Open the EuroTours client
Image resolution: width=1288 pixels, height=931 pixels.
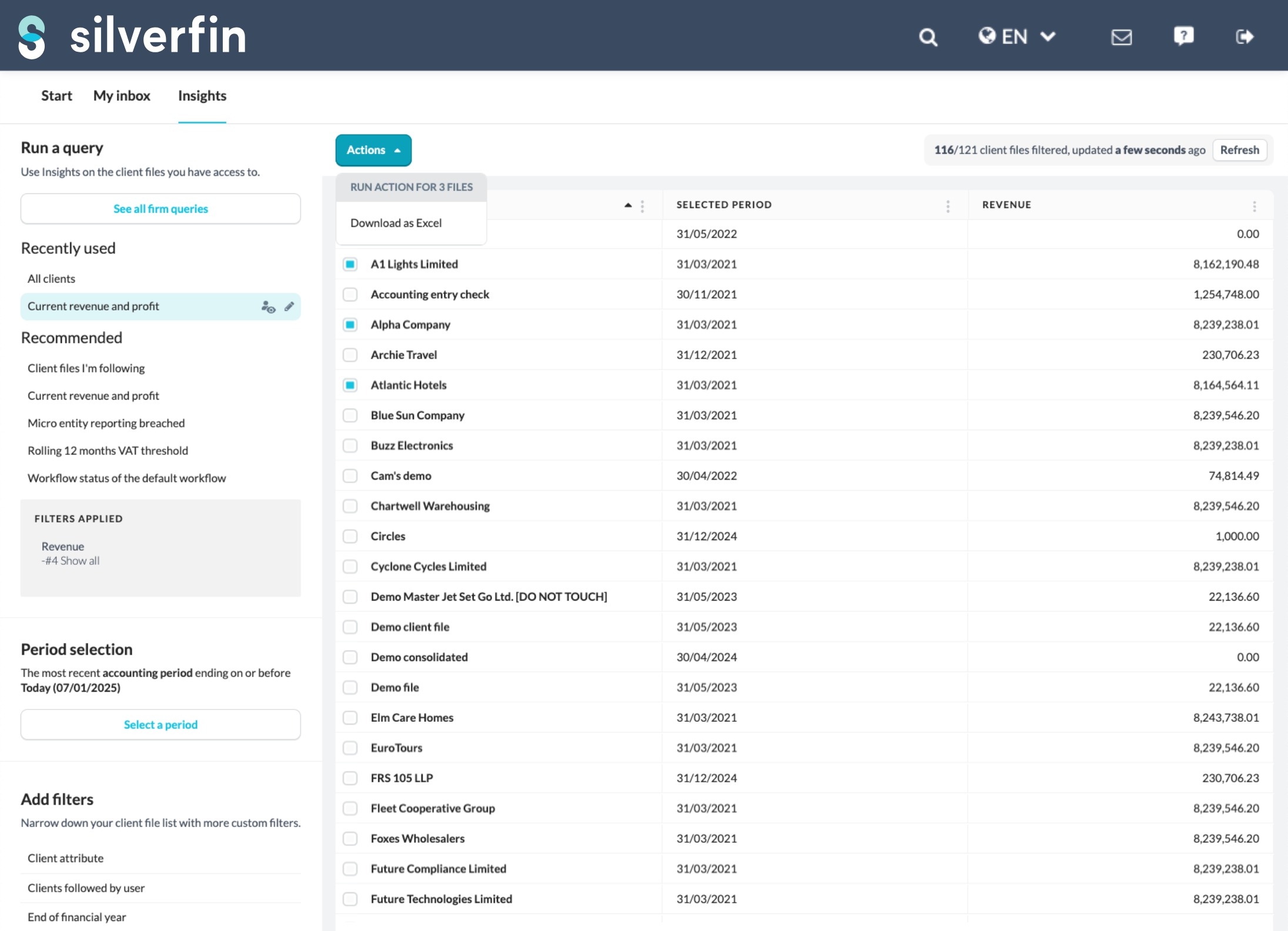(x=396, y=748)
